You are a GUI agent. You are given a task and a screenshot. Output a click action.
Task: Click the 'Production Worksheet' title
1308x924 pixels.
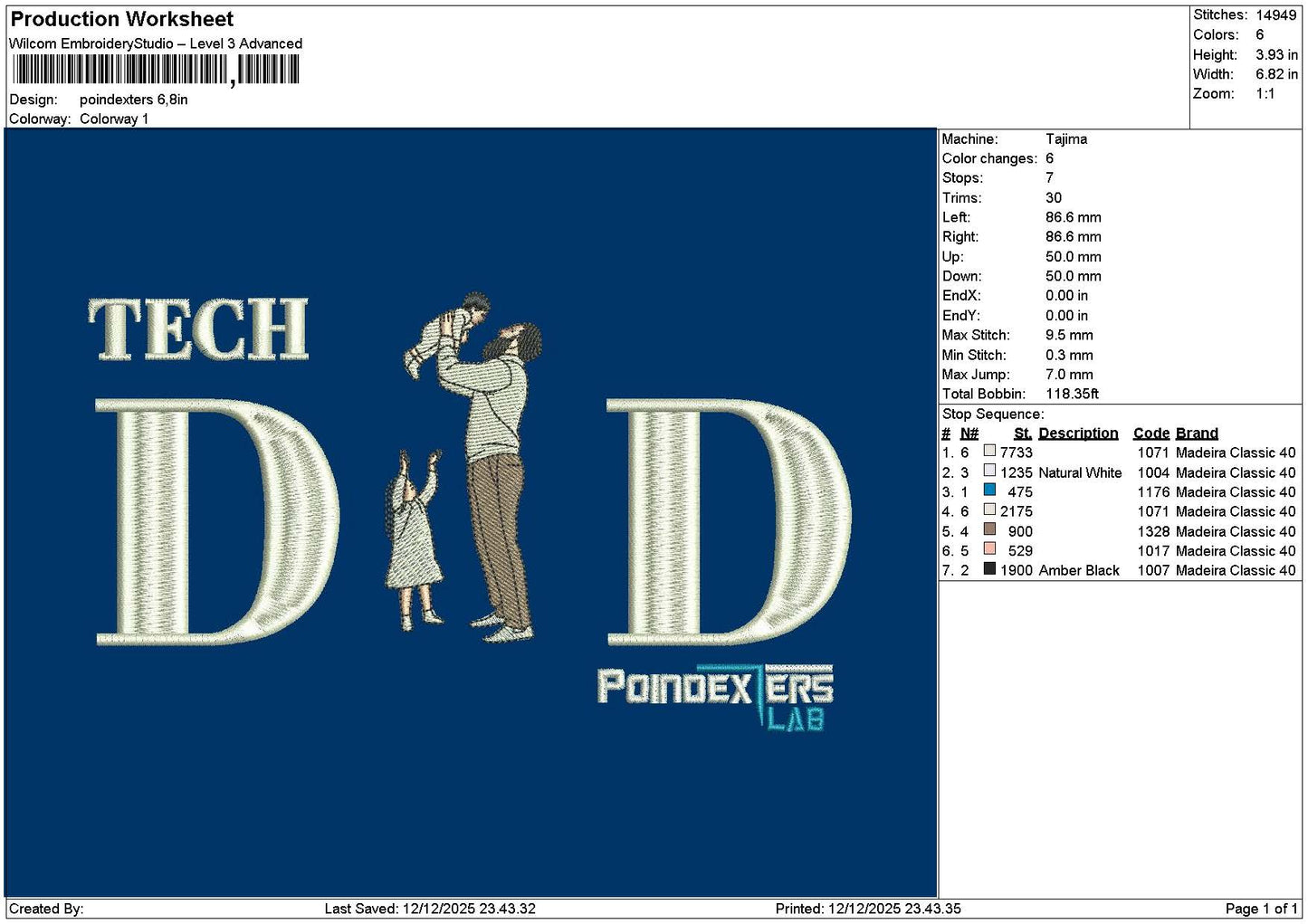click(x=122, y=19)
